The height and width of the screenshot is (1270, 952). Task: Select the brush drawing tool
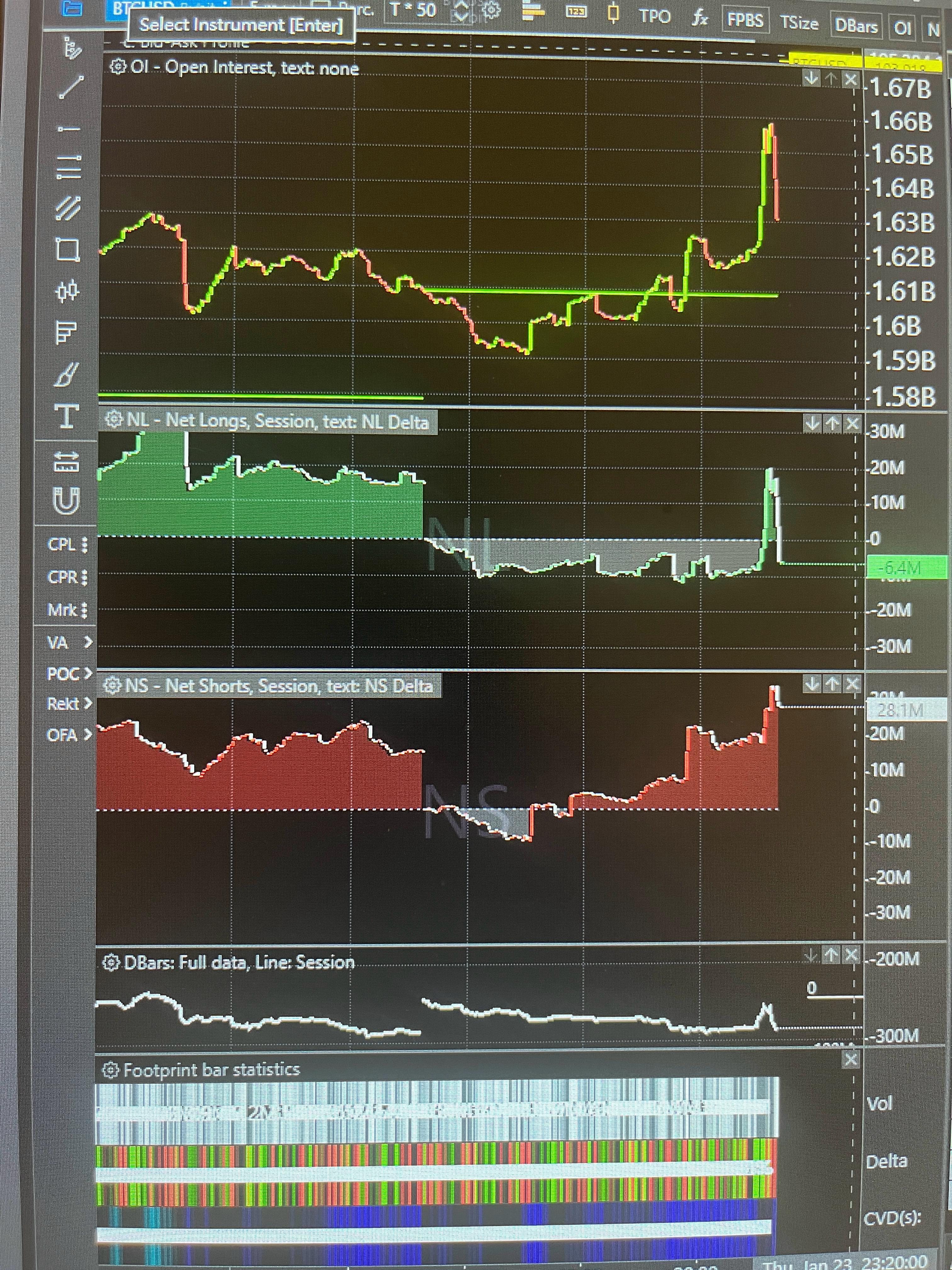(65, 375)
